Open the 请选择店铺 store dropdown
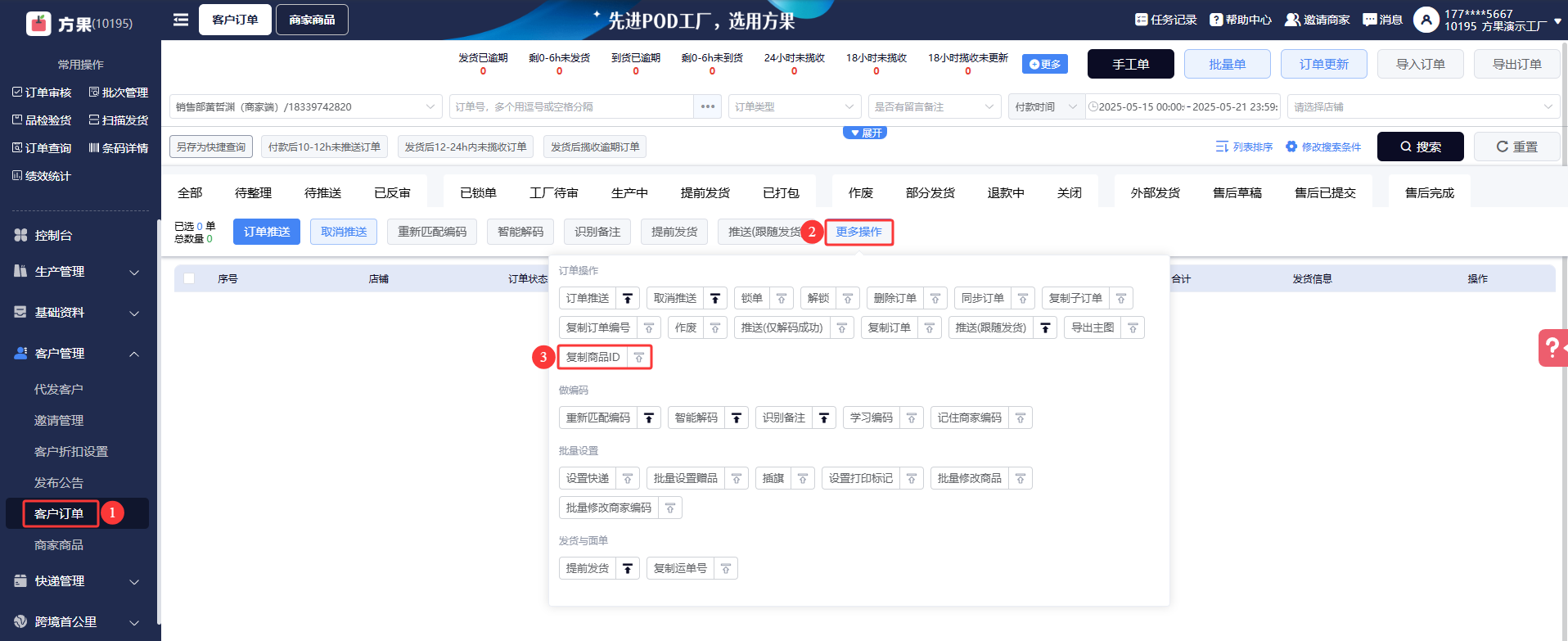Viewport: 1568px width, 641px height. (1422, 106)
